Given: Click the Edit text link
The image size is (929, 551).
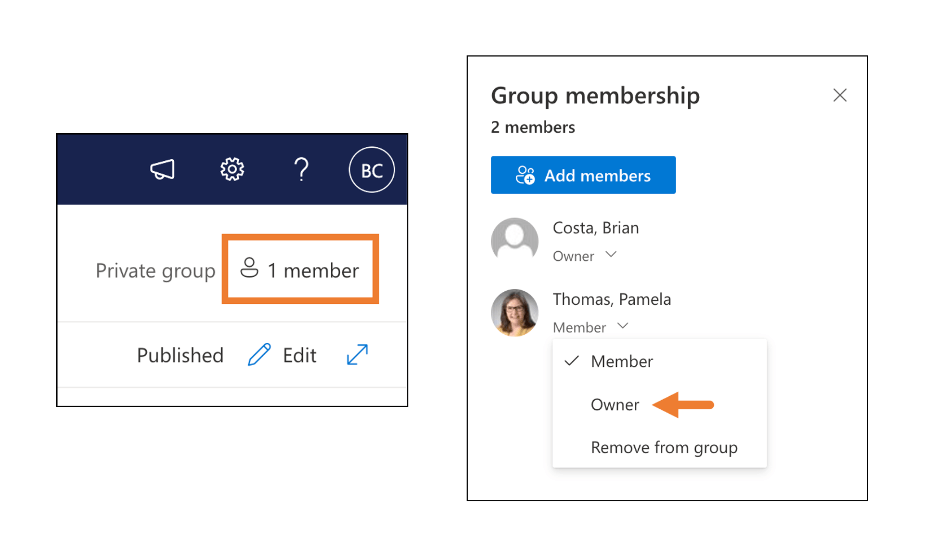Looking at the screenshot, I should [299, 355].
